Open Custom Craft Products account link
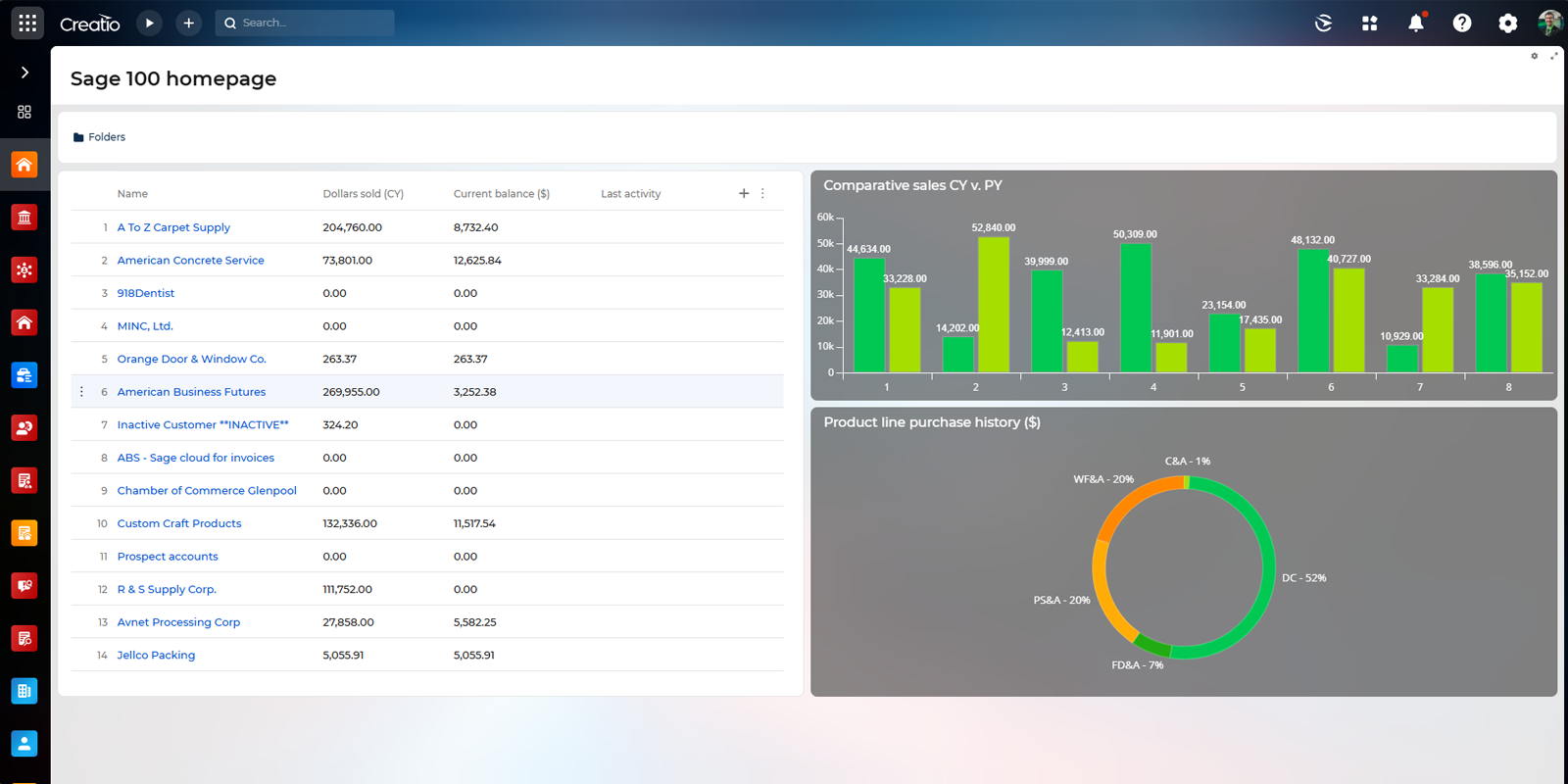1568x784 pixels. click(x=179, y=523)
